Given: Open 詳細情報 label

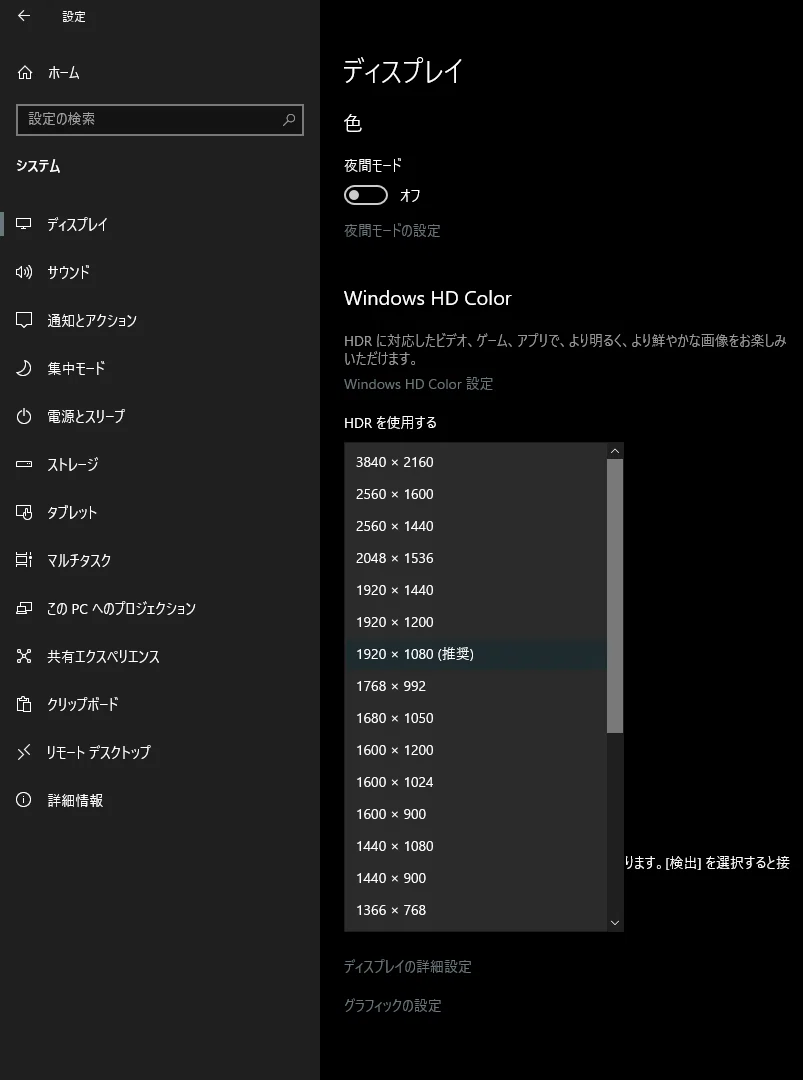Looking at the screenshot, I should pyautogui.click(x=75, y=800).
